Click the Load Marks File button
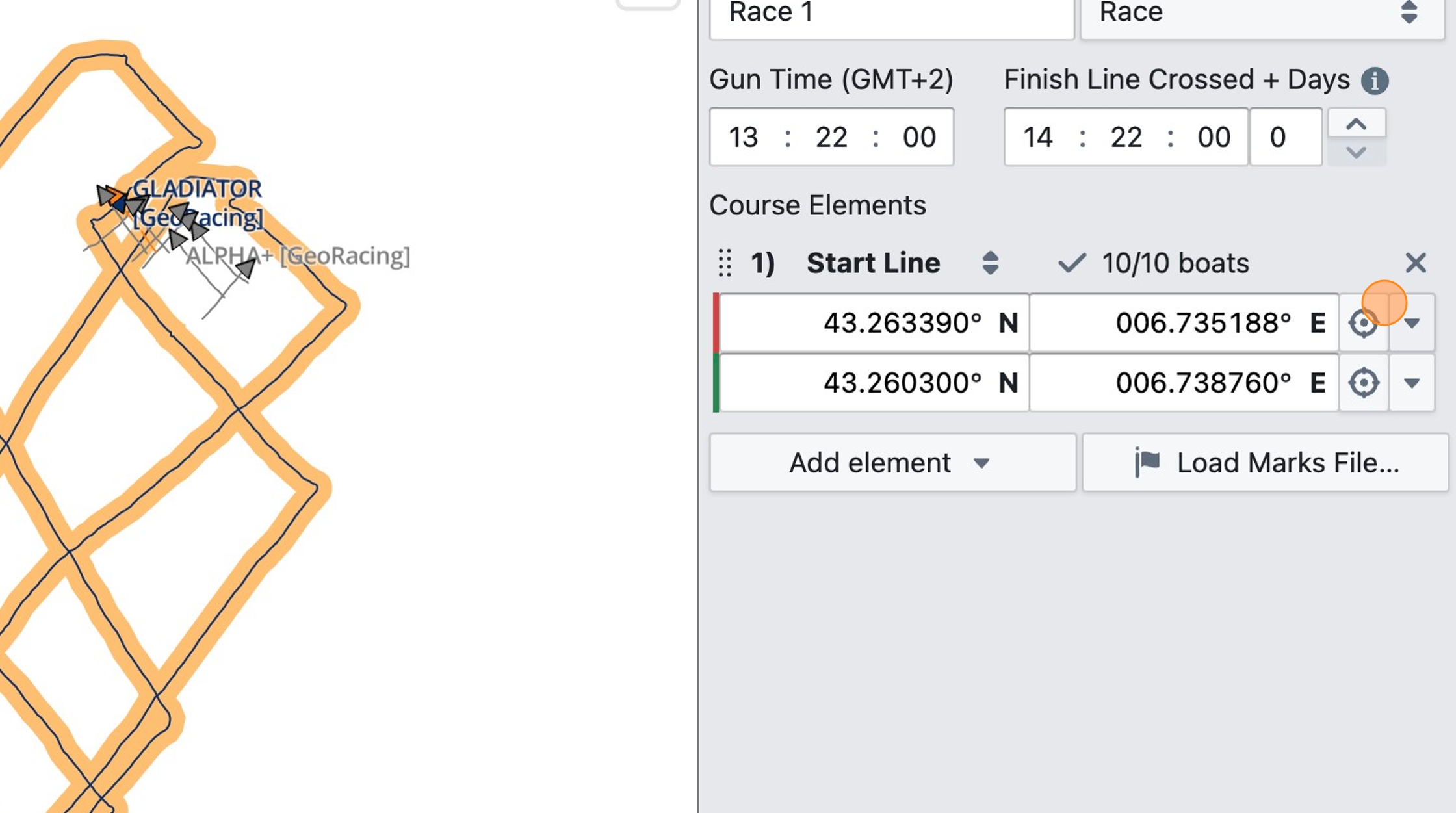The image size is (1456, 813). (1265, 463)
